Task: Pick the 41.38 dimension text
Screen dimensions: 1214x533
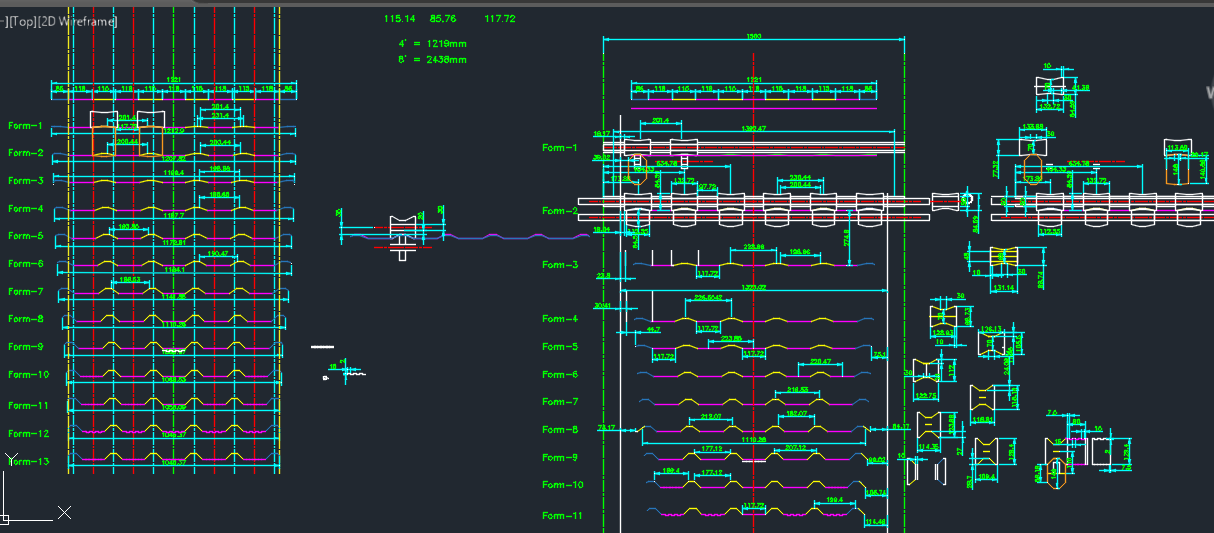Action: (1083, 88)
